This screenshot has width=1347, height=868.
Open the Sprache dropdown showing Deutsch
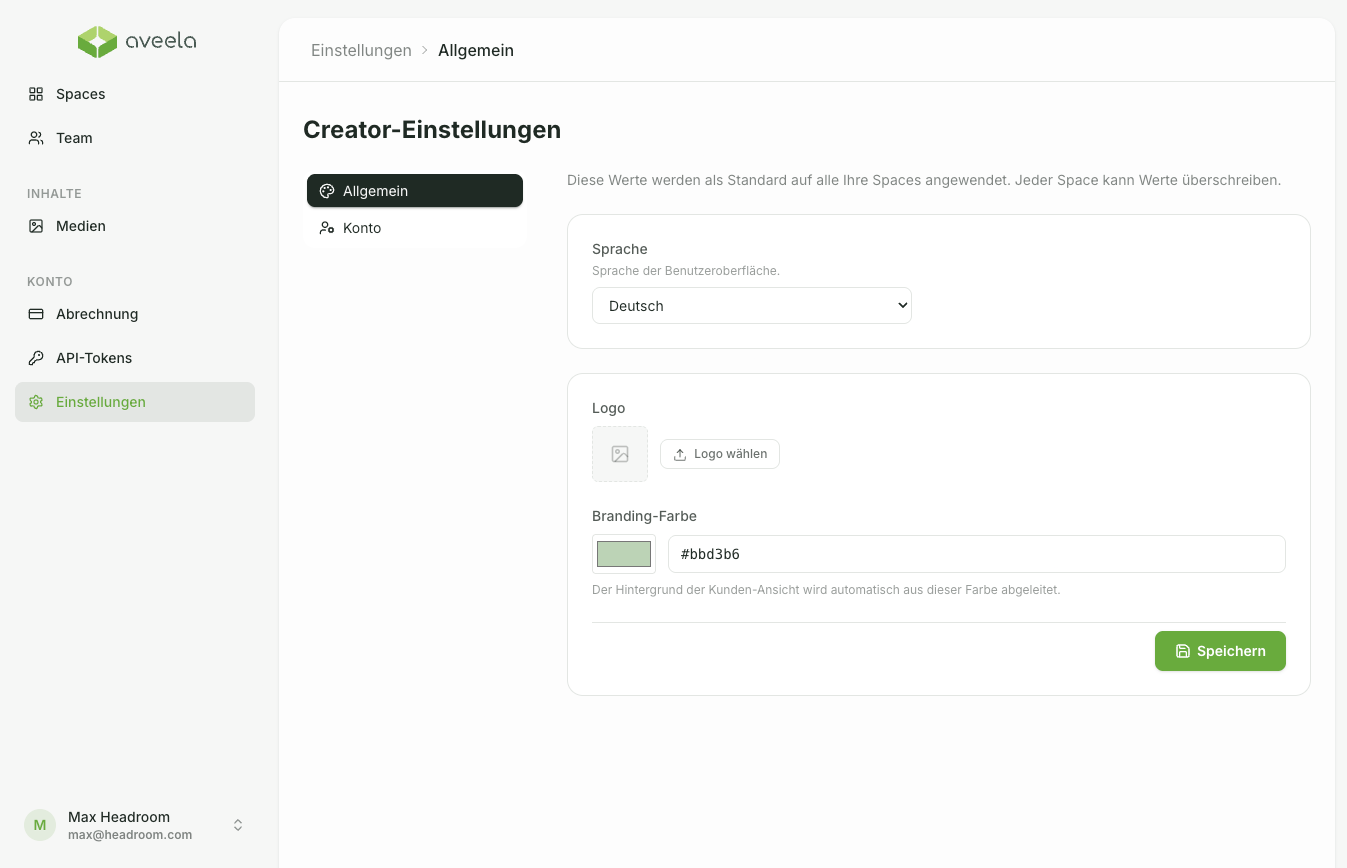point(752,306)
